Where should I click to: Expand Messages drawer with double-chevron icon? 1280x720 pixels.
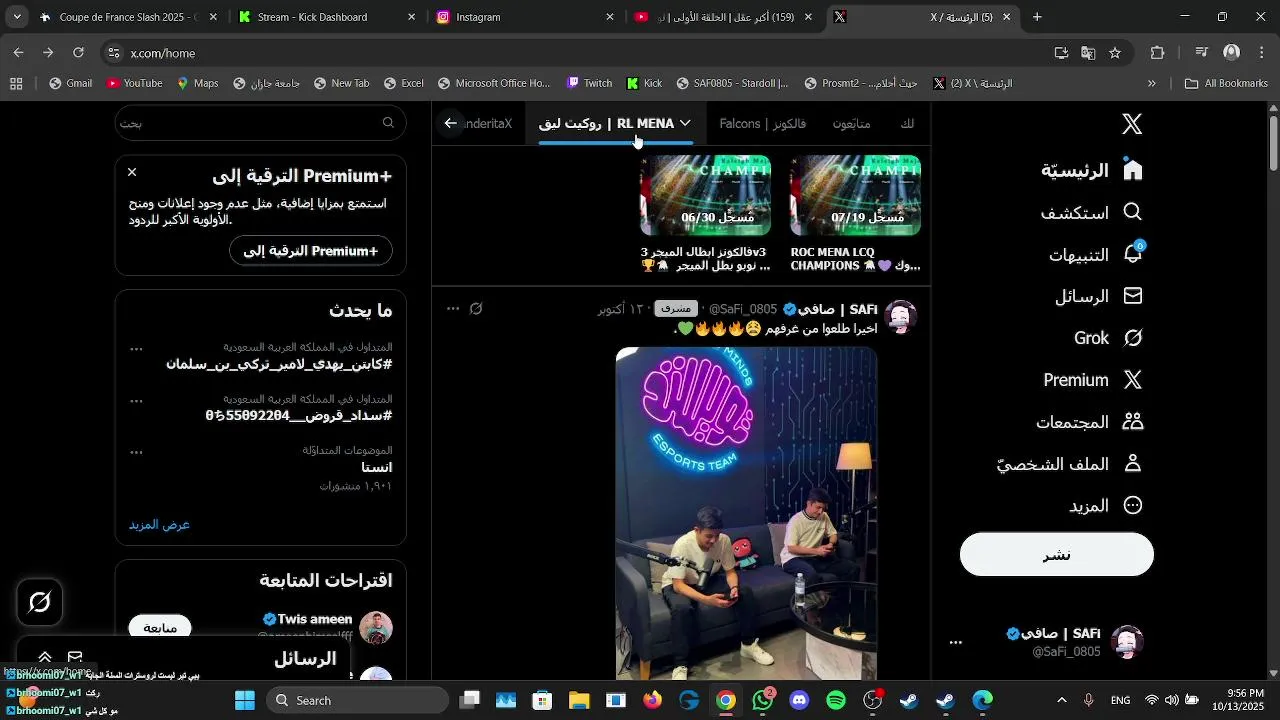click(x=45, y=657)
